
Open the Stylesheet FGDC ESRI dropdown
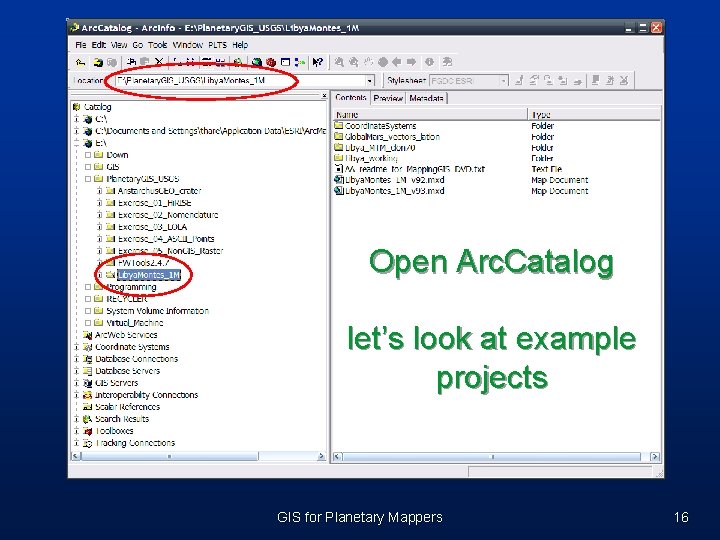point(503,81)
